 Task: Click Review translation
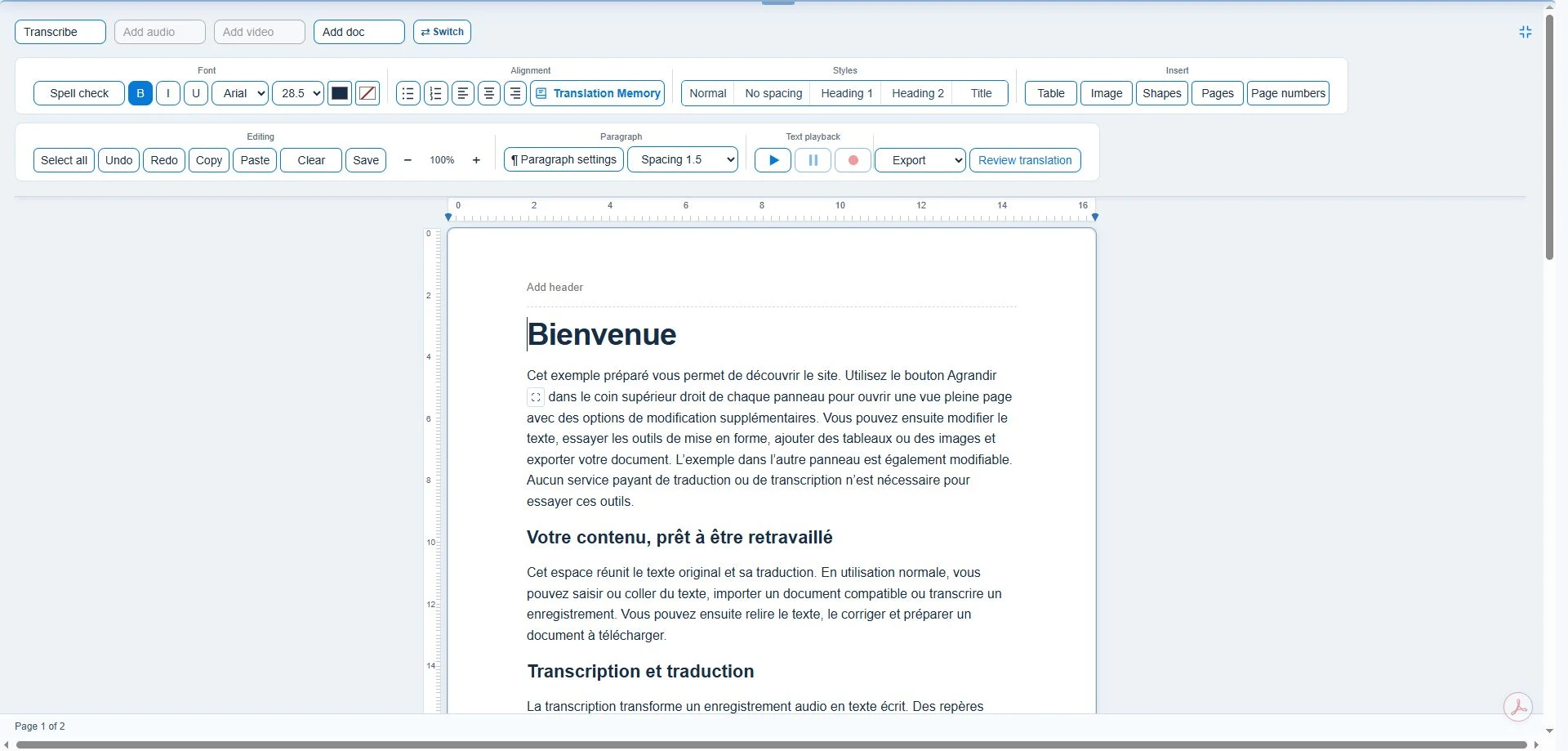pyautogui.click(x=1025, y=160)
